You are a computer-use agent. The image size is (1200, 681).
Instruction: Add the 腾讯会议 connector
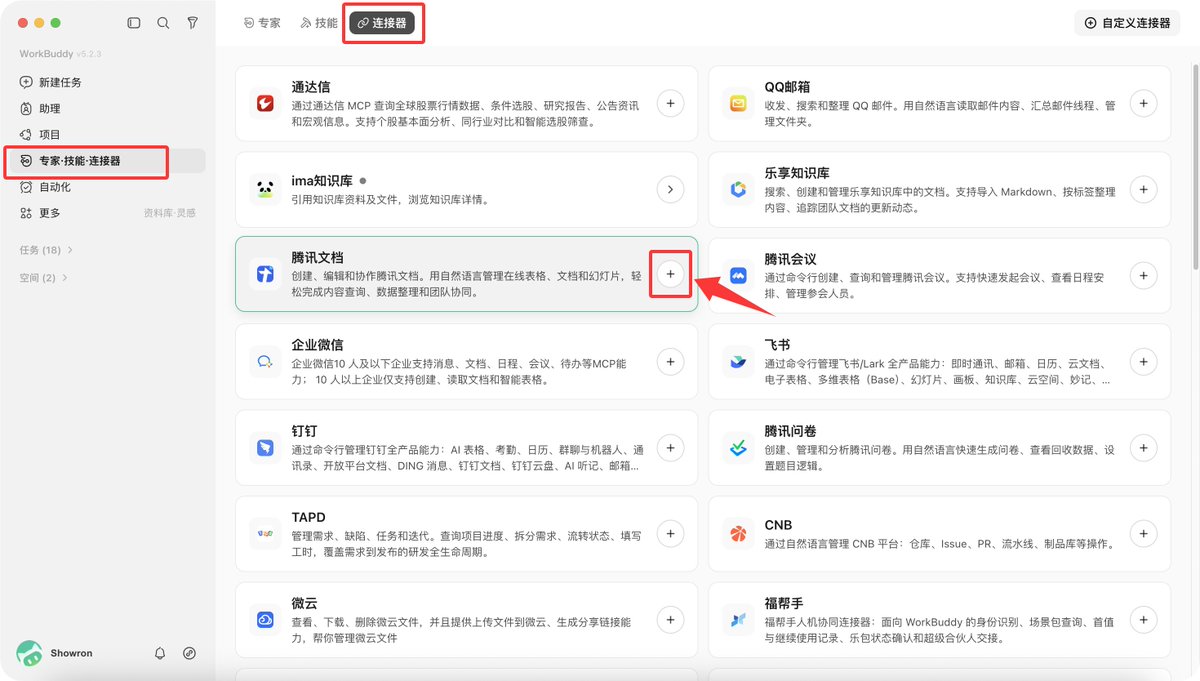click(1144, 275)
